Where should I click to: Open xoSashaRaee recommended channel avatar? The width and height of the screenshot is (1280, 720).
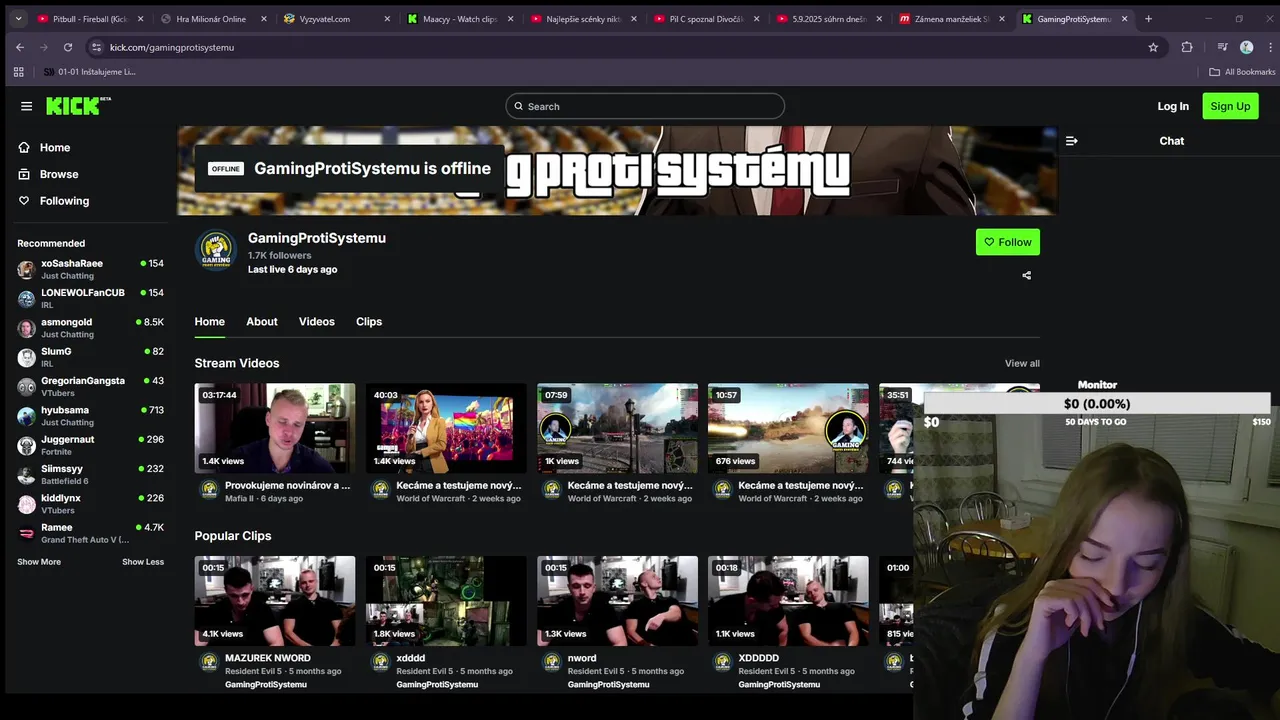(x=26, y=269)
